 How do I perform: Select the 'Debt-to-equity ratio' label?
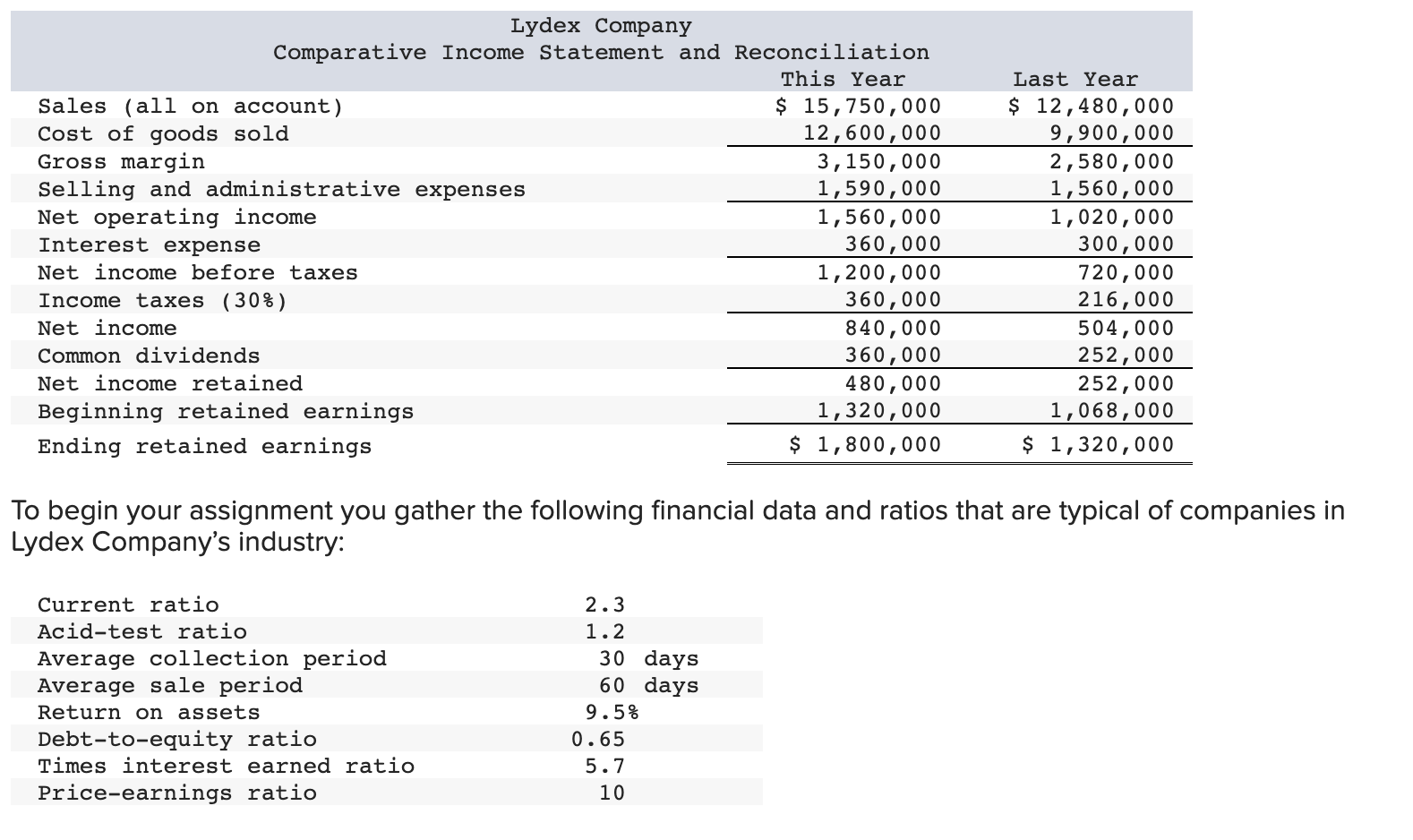point(176,739)
